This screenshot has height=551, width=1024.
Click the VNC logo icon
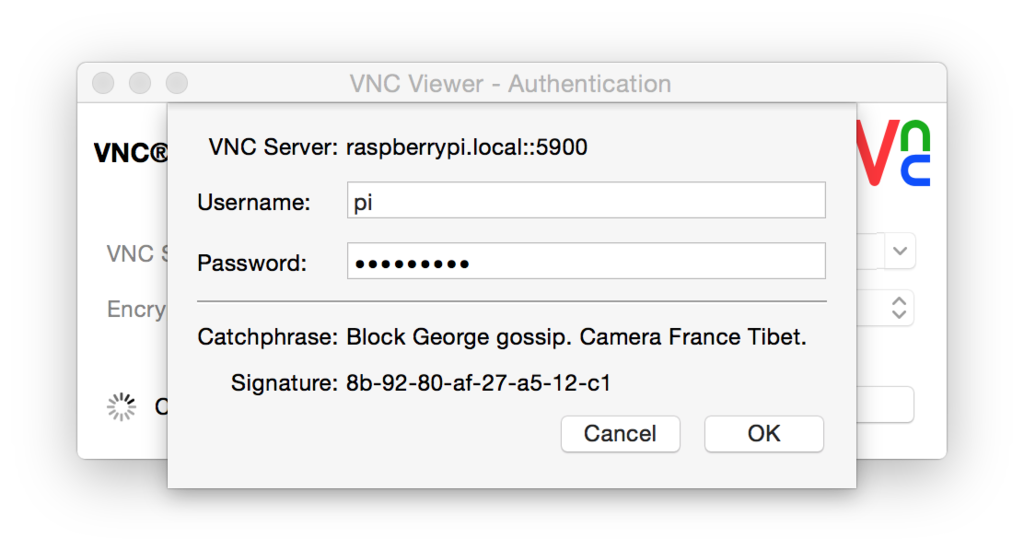[893, 153]
